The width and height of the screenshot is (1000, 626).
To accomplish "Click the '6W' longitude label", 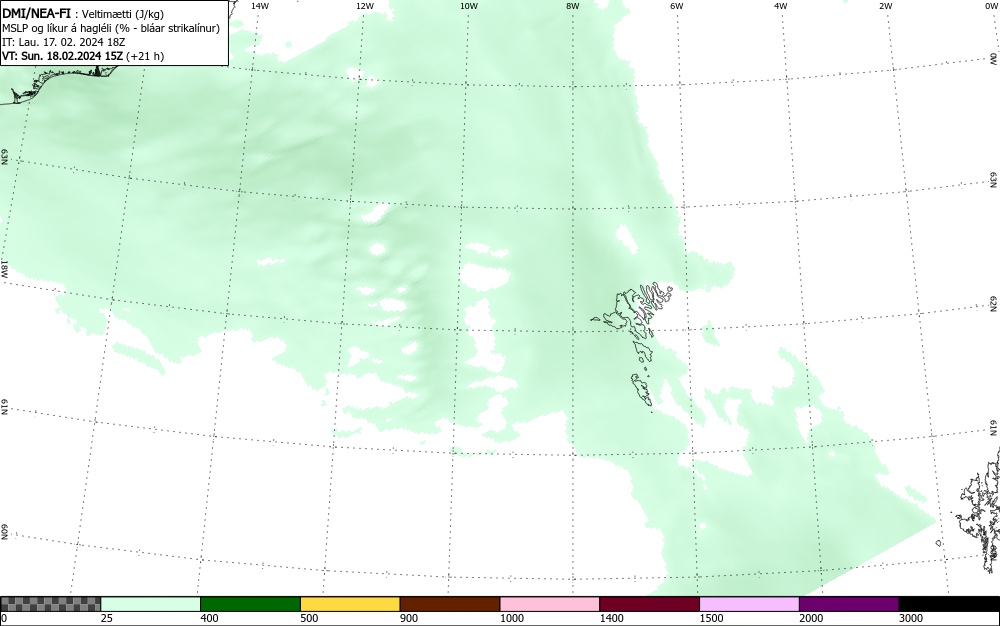I will (x=677, y=6).
